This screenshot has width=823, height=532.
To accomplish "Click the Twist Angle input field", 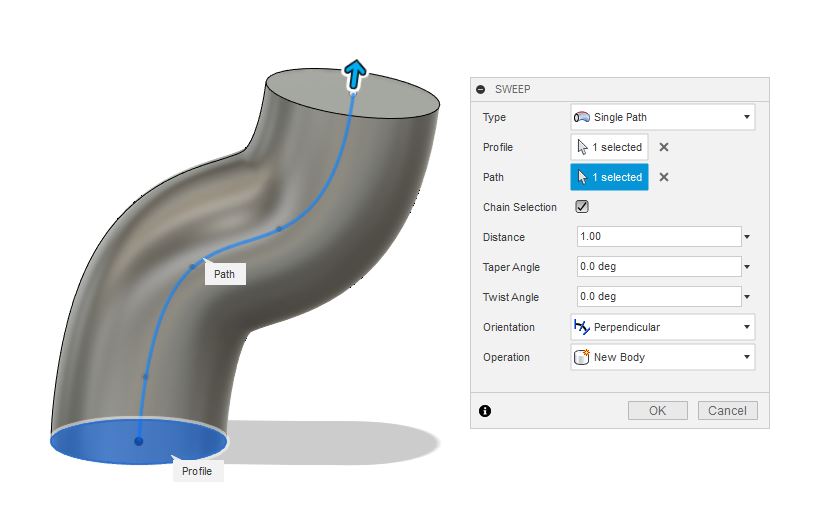I will tap(659, 296).
